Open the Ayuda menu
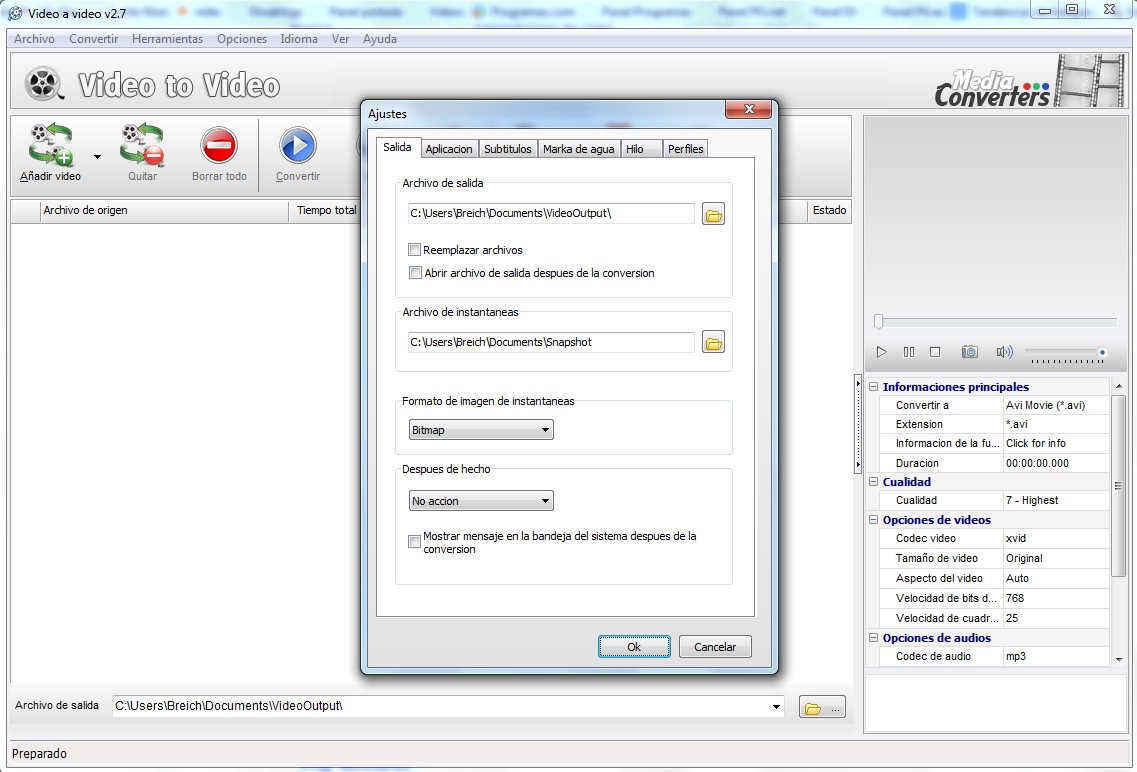Screen dimensions: 1137x772 point(380,39)
